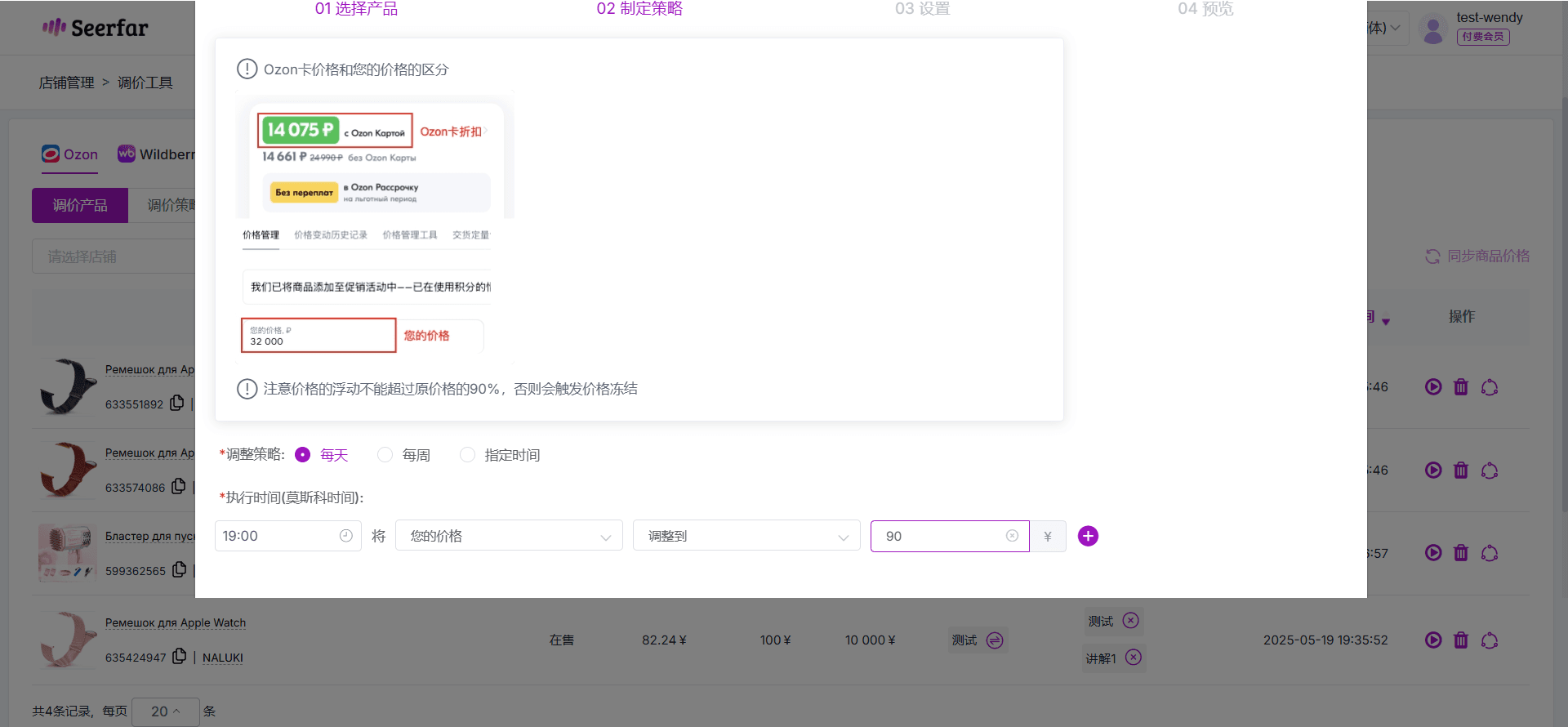
Task: Expand the 您的价格 dropdown
Action: 509,536
